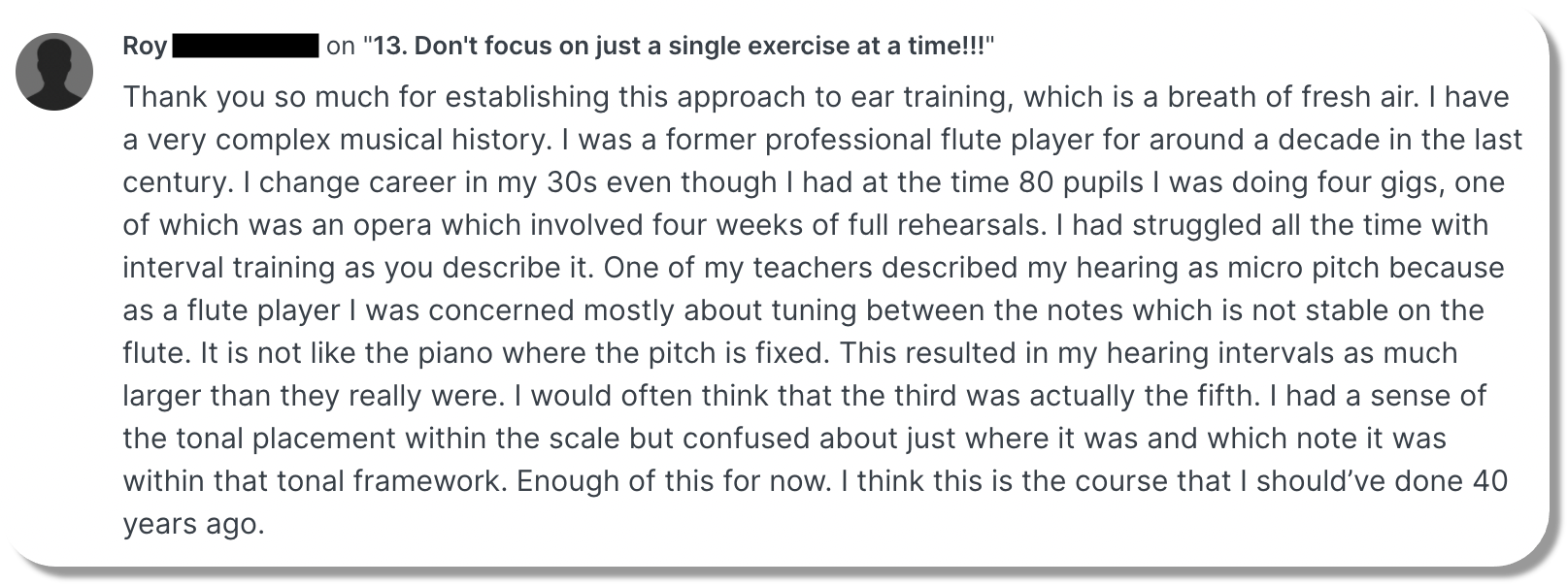
Task: Click the final words "years ago."
Action: pyautogui.click(x=193, y=524)
